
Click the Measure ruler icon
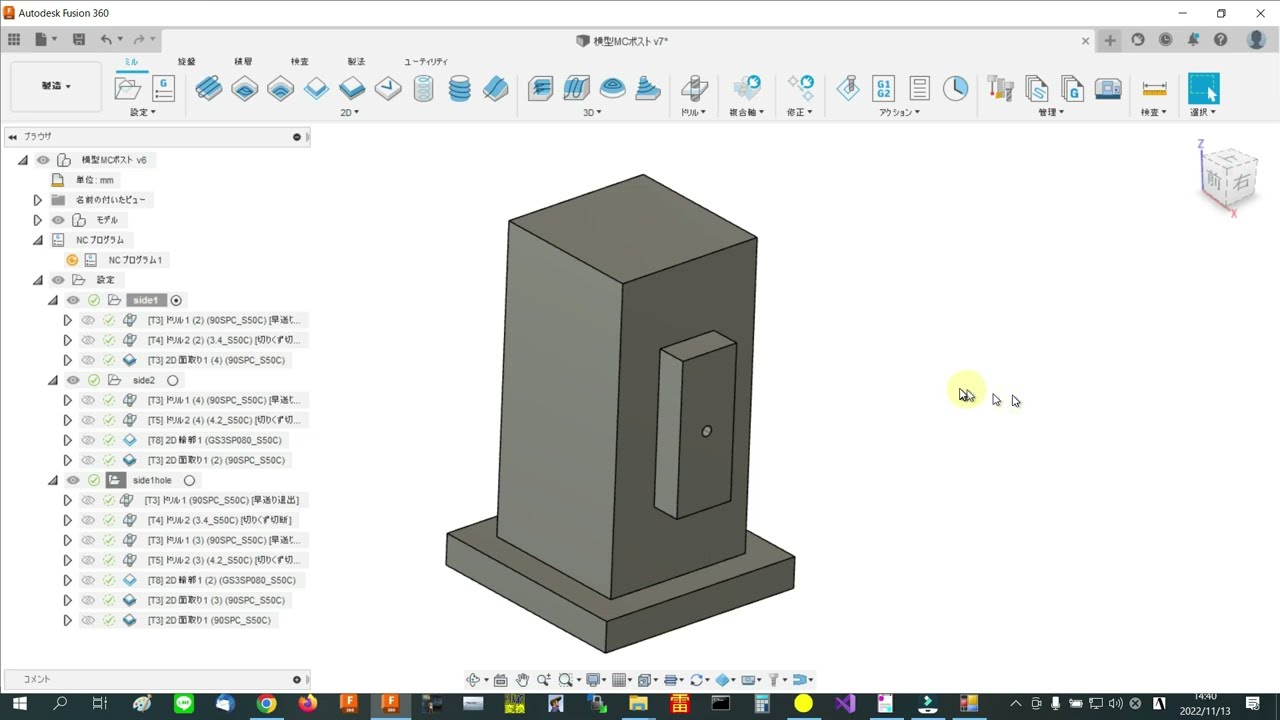tap(1154, 88)
